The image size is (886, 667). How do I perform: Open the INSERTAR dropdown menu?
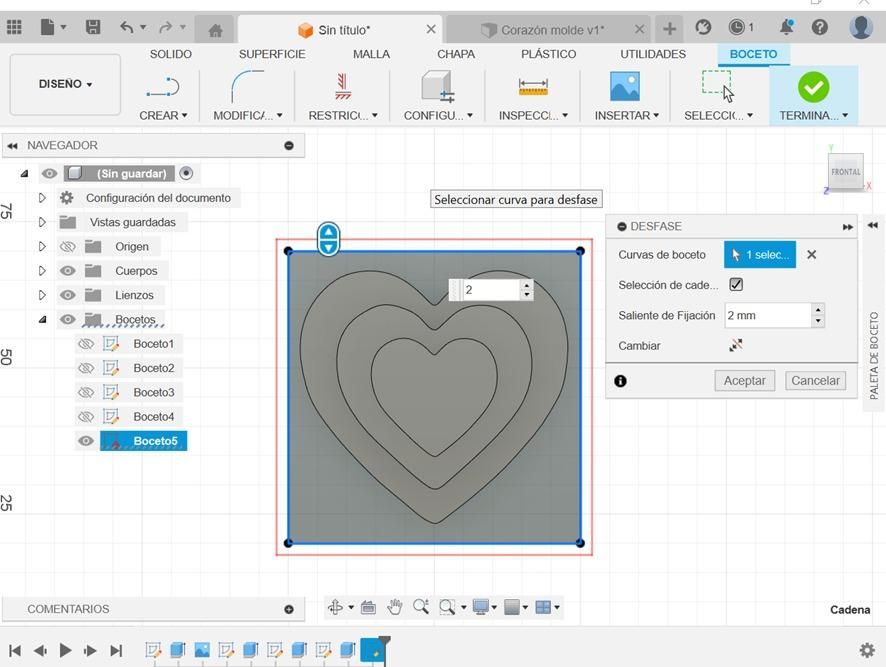(627, 115)
